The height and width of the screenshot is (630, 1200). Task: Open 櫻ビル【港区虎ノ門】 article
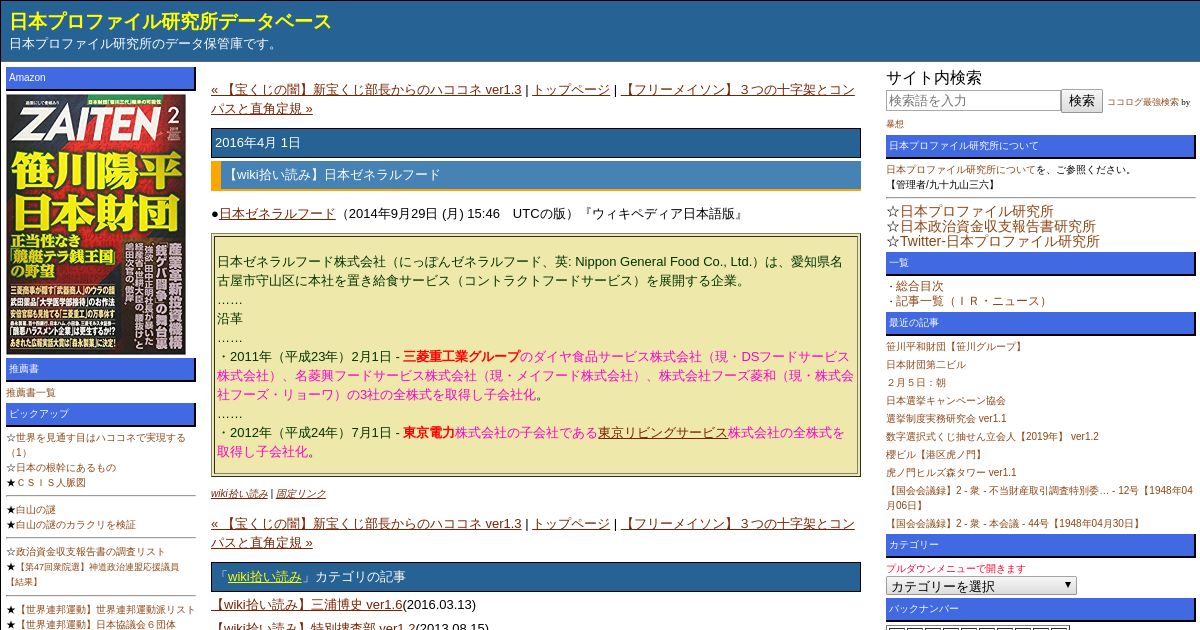tap(934, 455)
